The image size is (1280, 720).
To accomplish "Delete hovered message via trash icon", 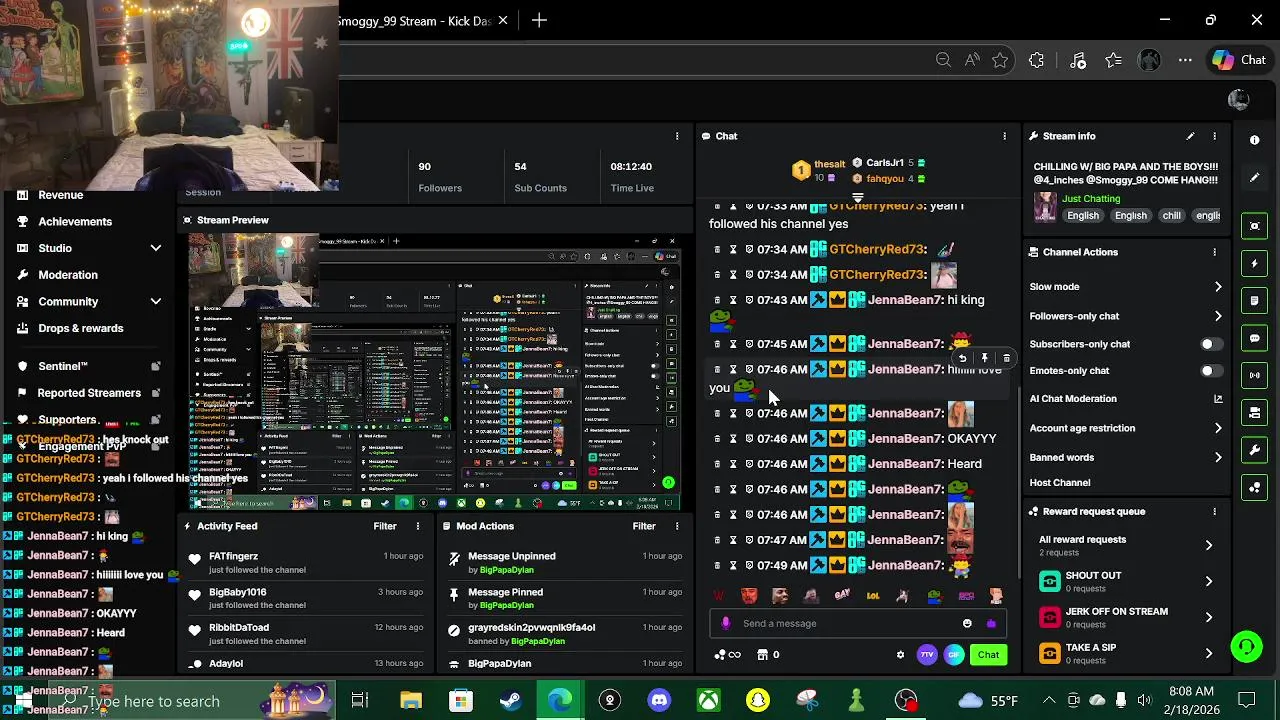I will click(1006, 358).
